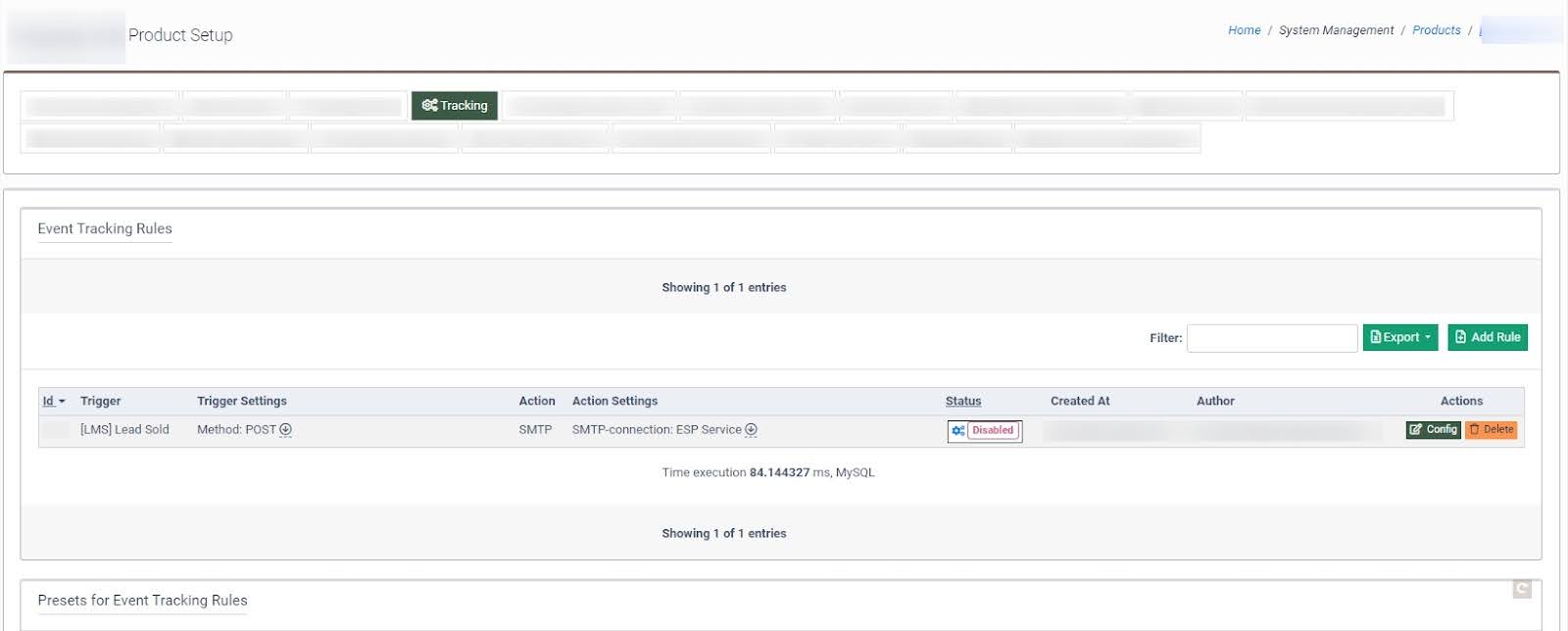This screenshot has height=631, width=1568.
Task: Click the gray scroll-to-top icon at bottom right
Action: click(1521, 589)
